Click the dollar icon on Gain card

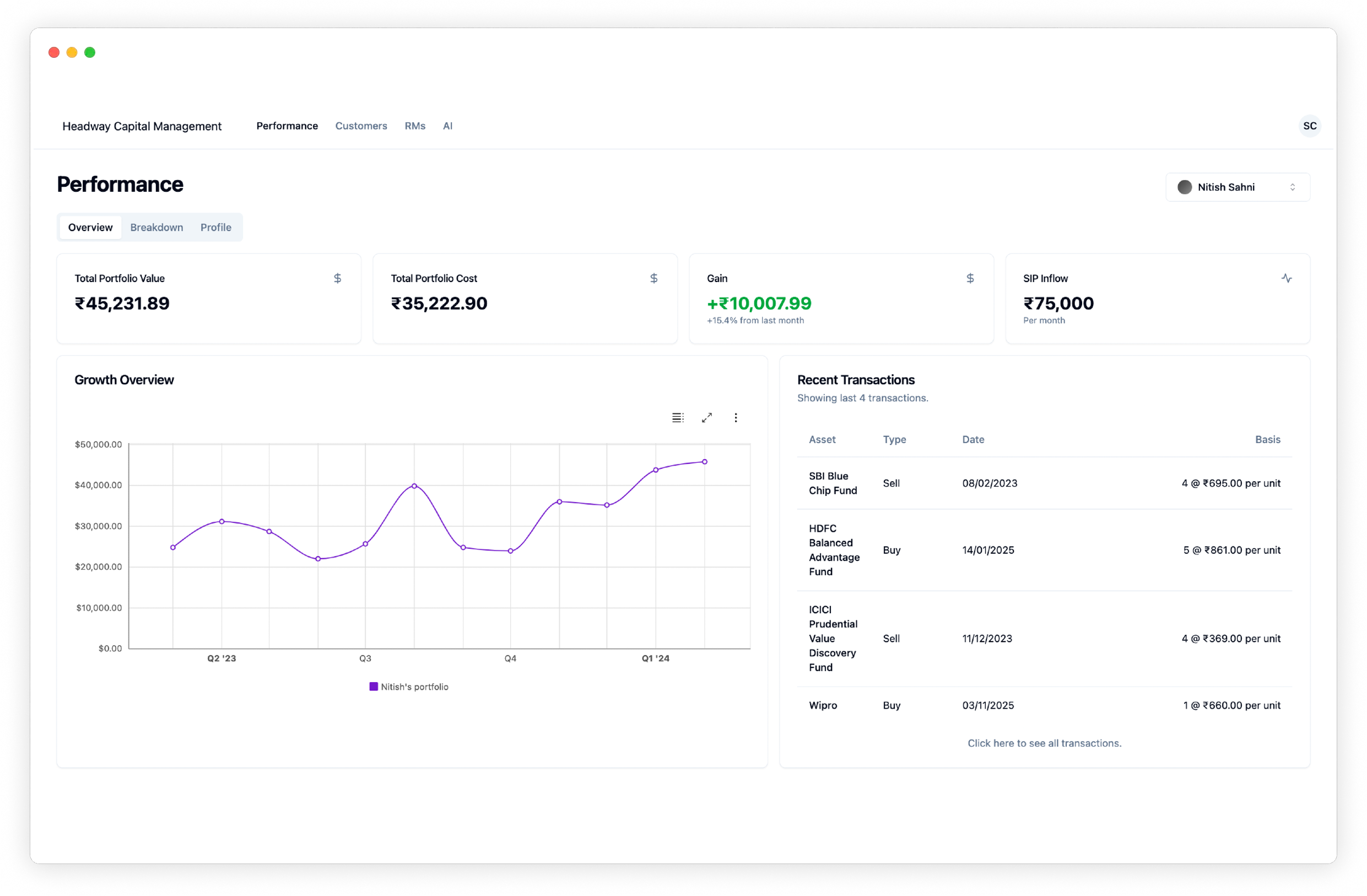970,279
